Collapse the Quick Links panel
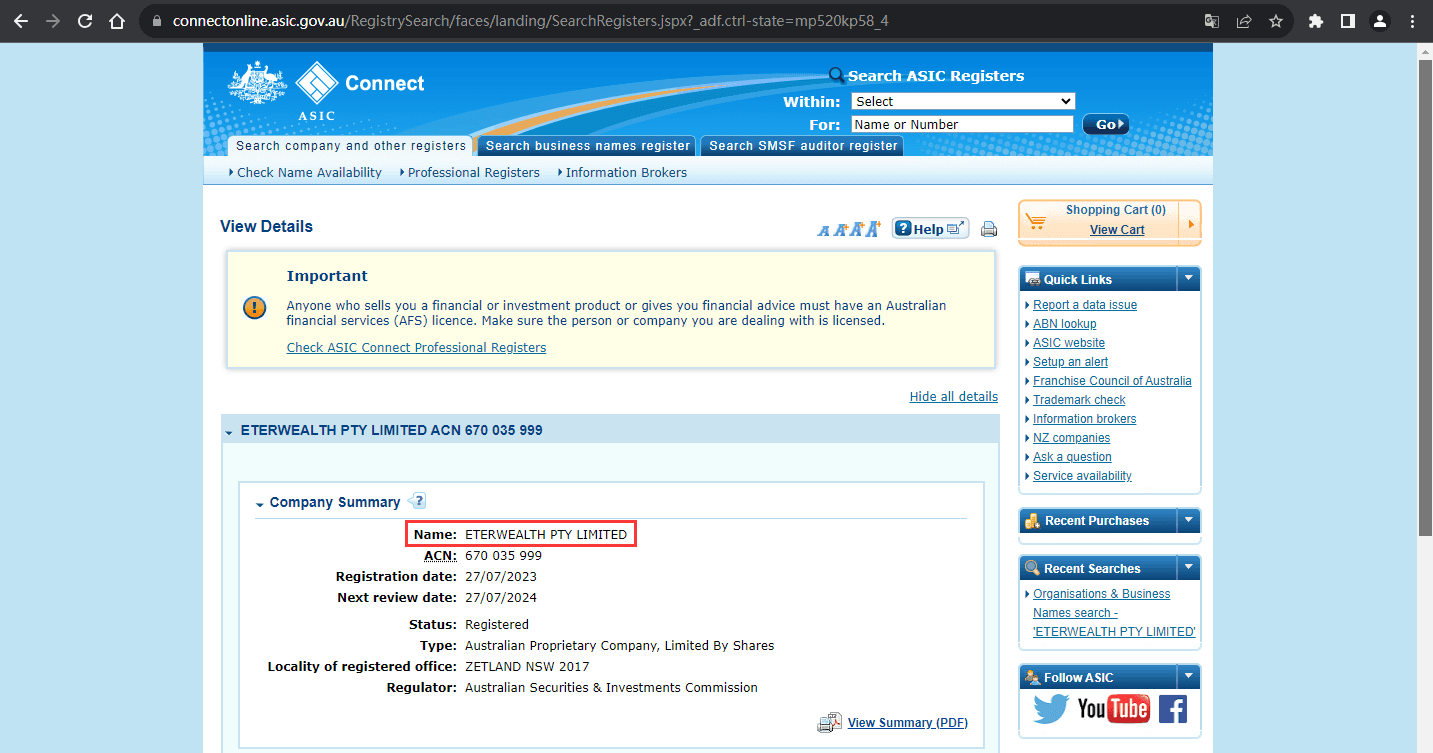1433x753 pixels. pyautogui.click(x=1188, y=279)
